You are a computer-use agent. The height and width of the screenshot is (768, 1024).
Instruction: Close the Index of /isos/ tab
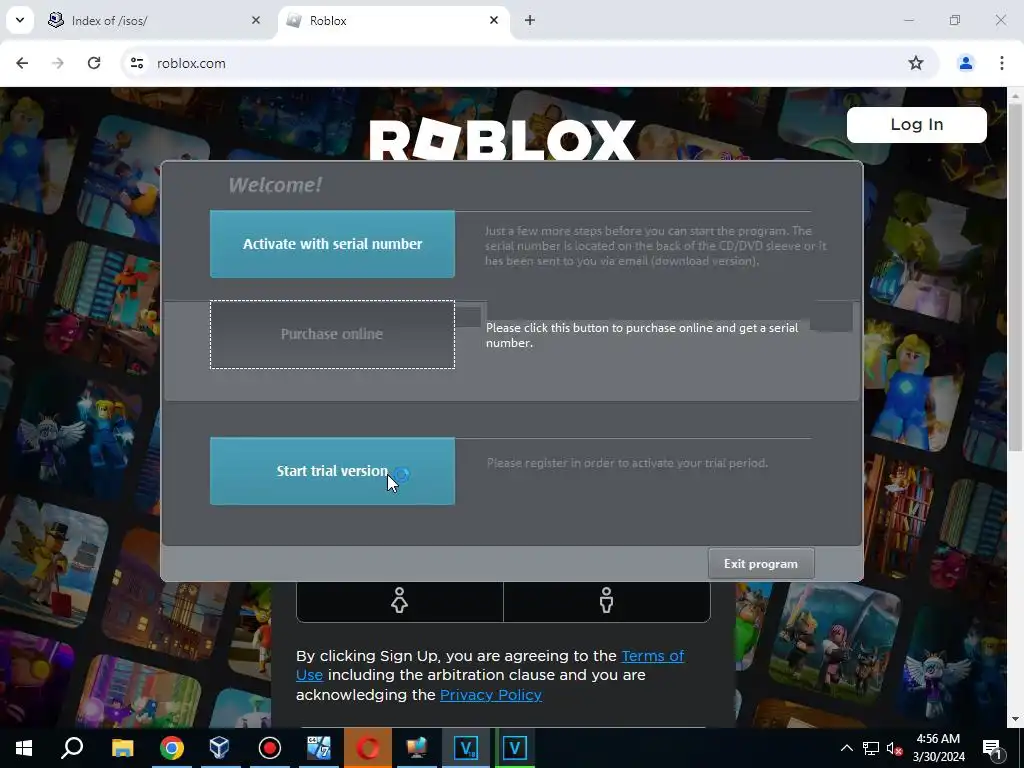(x=255, y=20)
